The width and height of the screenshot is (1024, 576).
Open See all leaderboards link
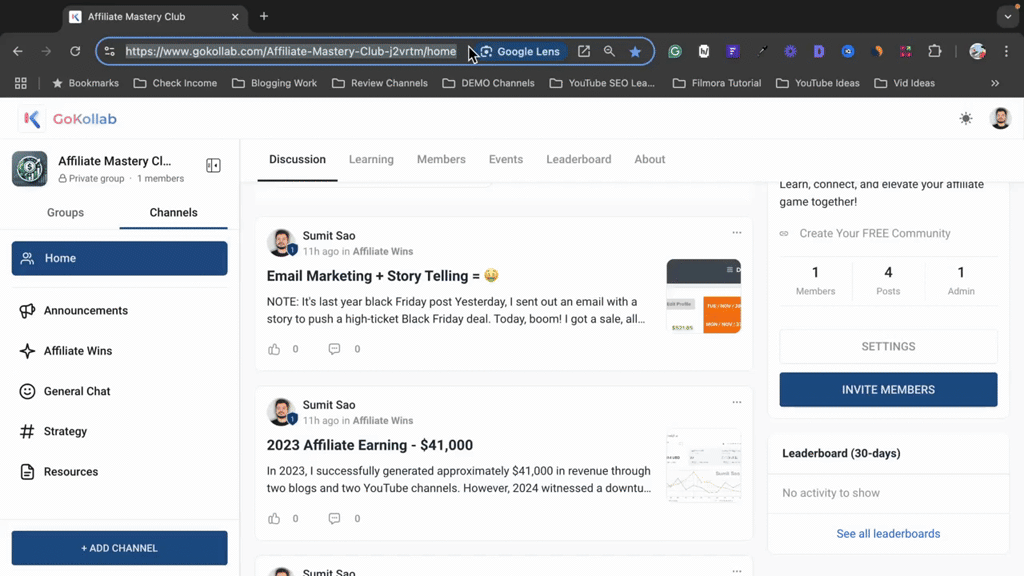[888, 534]
